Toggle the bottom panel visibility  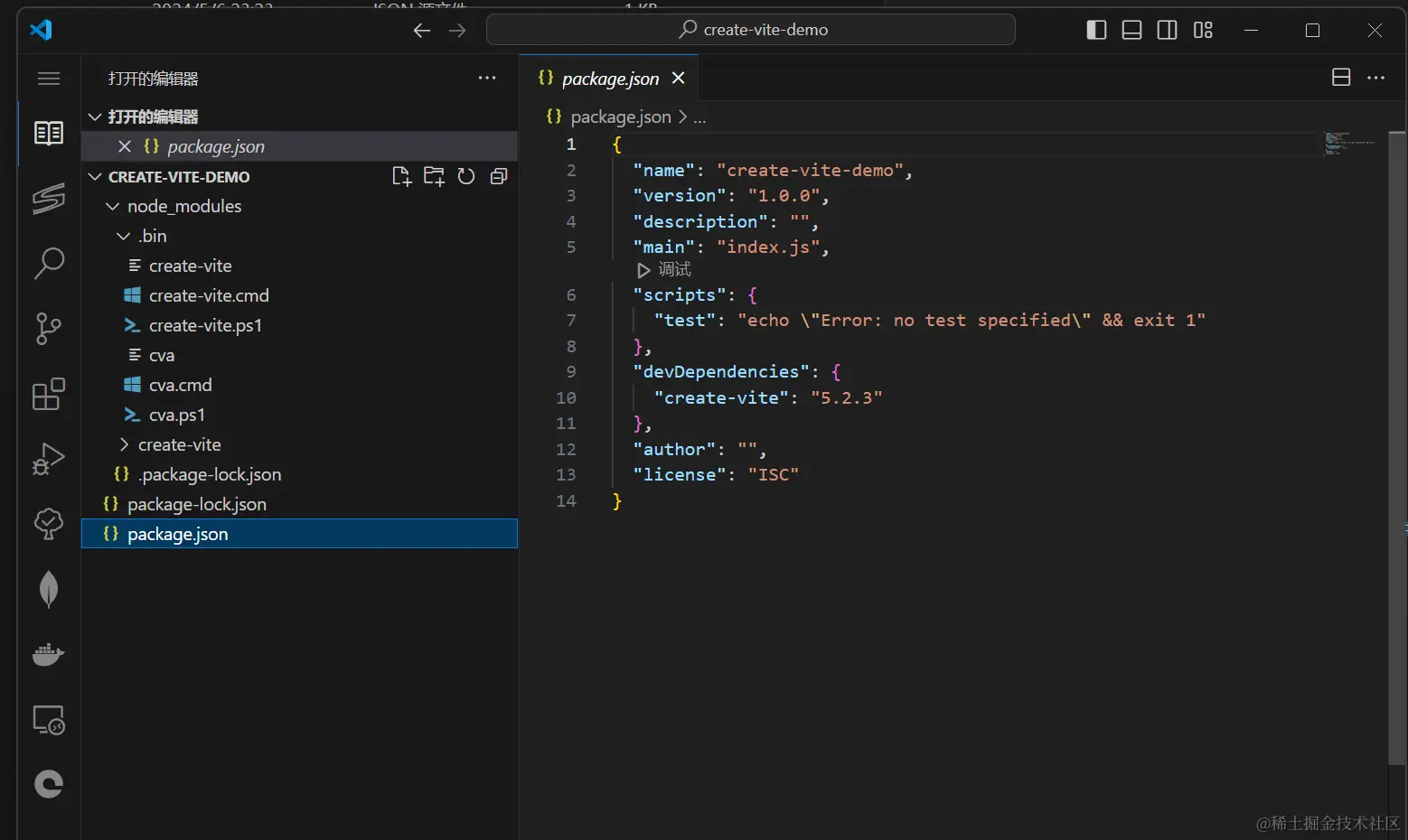pos(1131,30)
